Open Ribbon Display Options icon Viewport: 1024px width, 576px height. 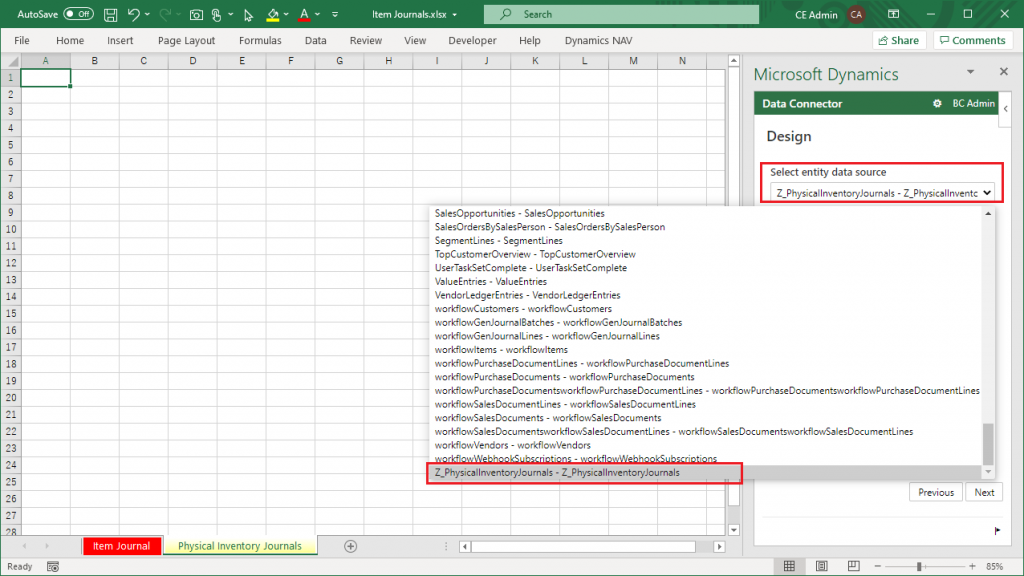coord(893,14)
